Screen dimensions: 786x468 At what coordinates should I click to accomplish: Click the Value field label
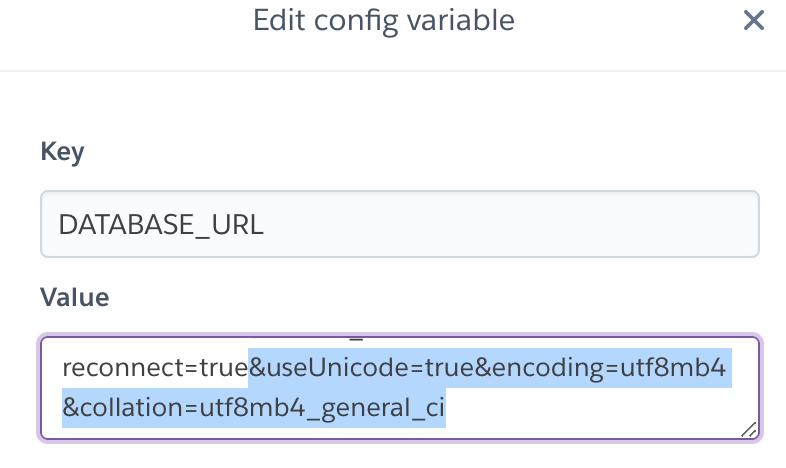pyautogui.click(x=74, y=297)
